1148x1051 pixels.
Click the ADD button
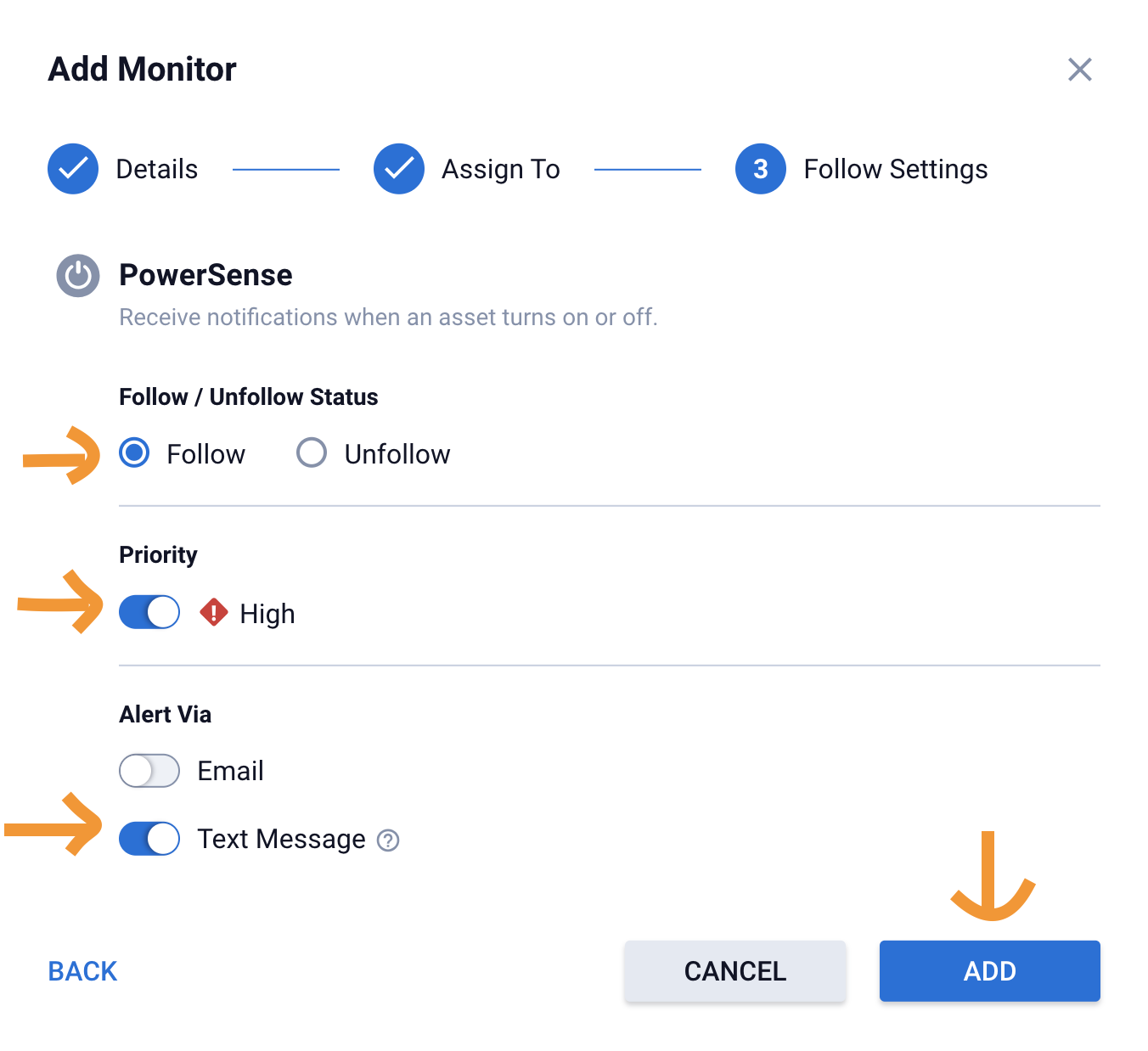989,971
